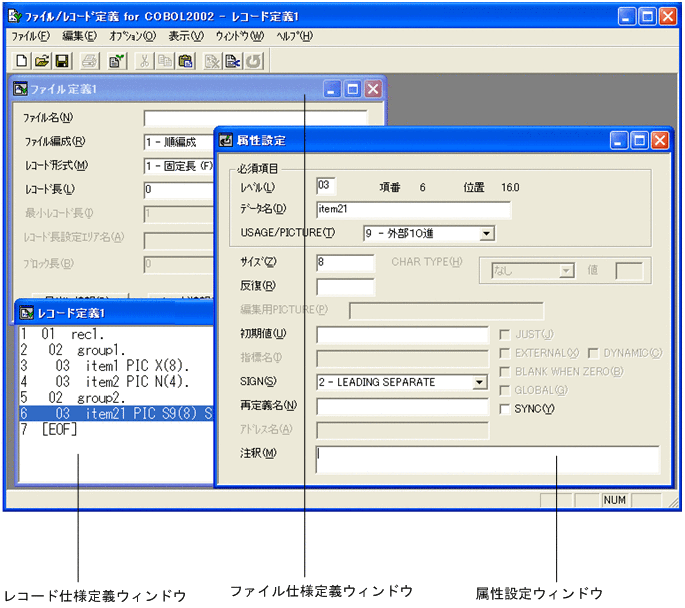This screenshot has width=685, height=608.
Task: Enable the SYNC(Y) checkbox
Action: (505, 409)
